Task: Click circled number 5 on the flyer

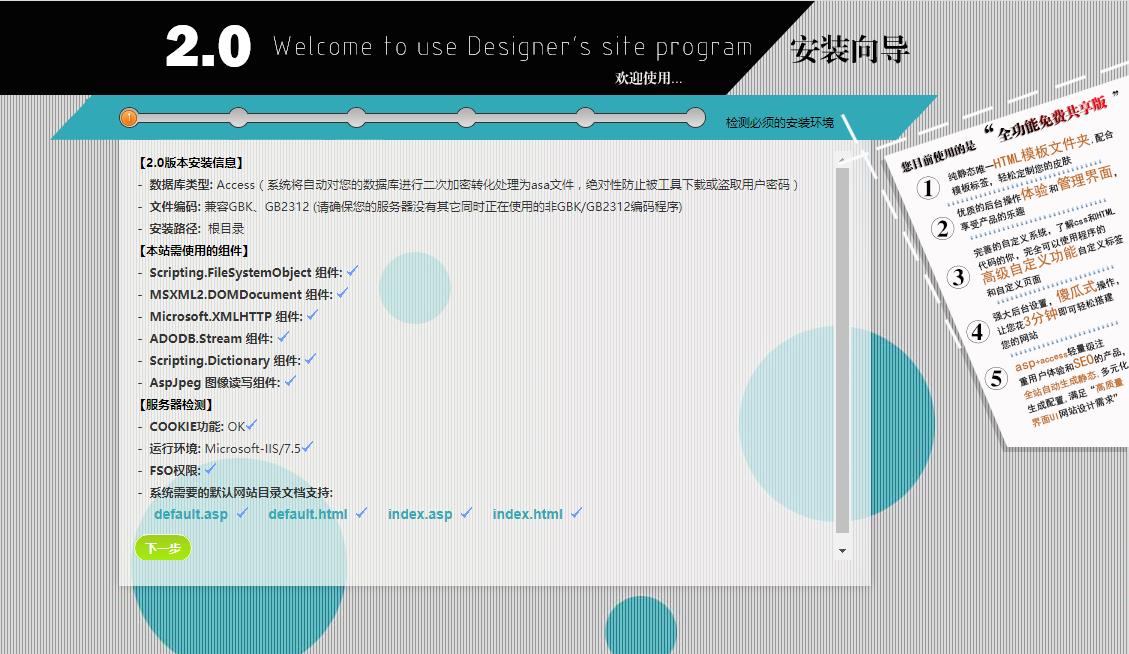Action: pos(996,378)
